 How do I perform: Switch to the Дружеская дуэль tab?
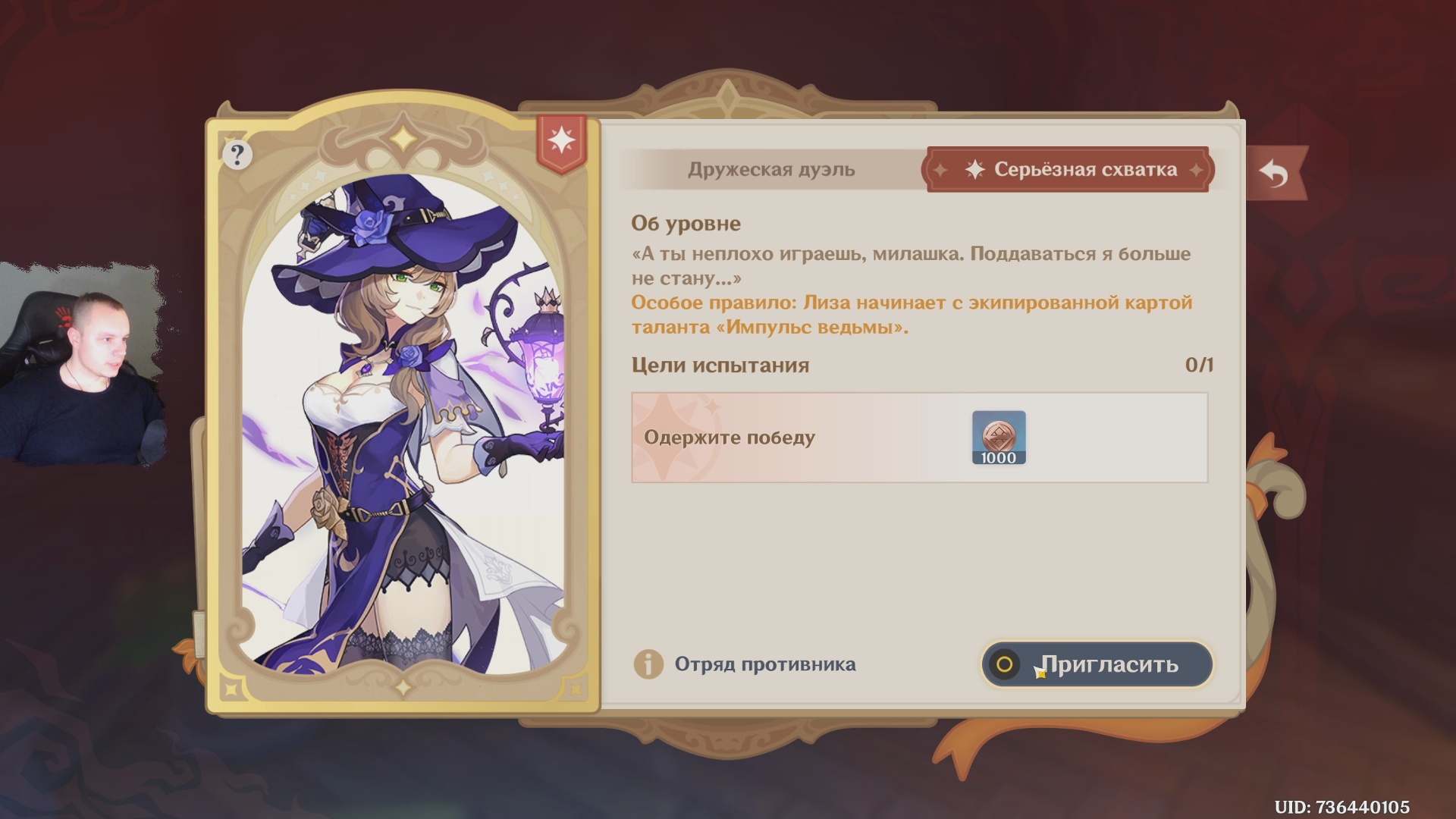click(x=771, y=170)
